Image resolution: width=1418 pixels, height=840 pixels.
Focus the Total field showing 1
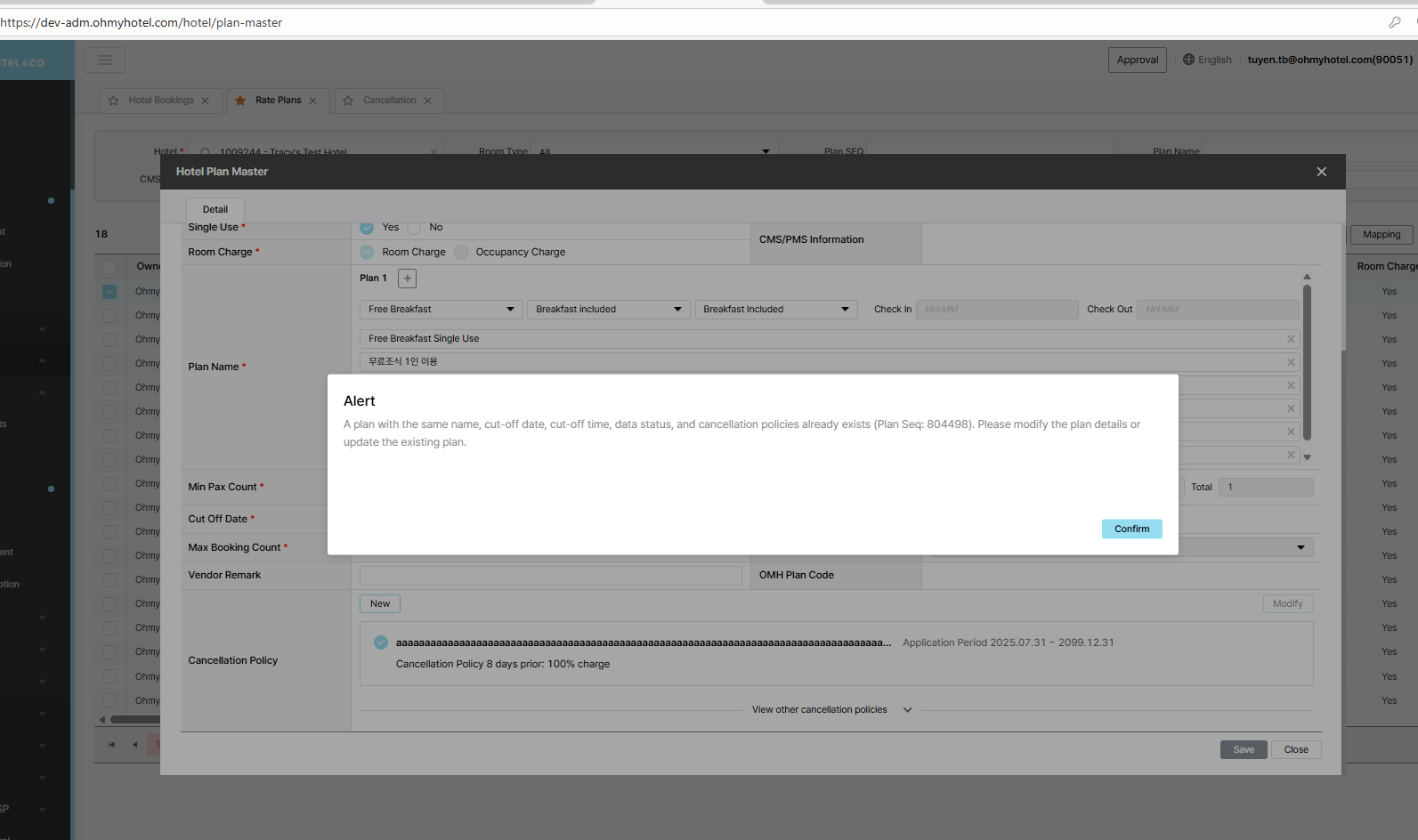(x=1266, y=488)
